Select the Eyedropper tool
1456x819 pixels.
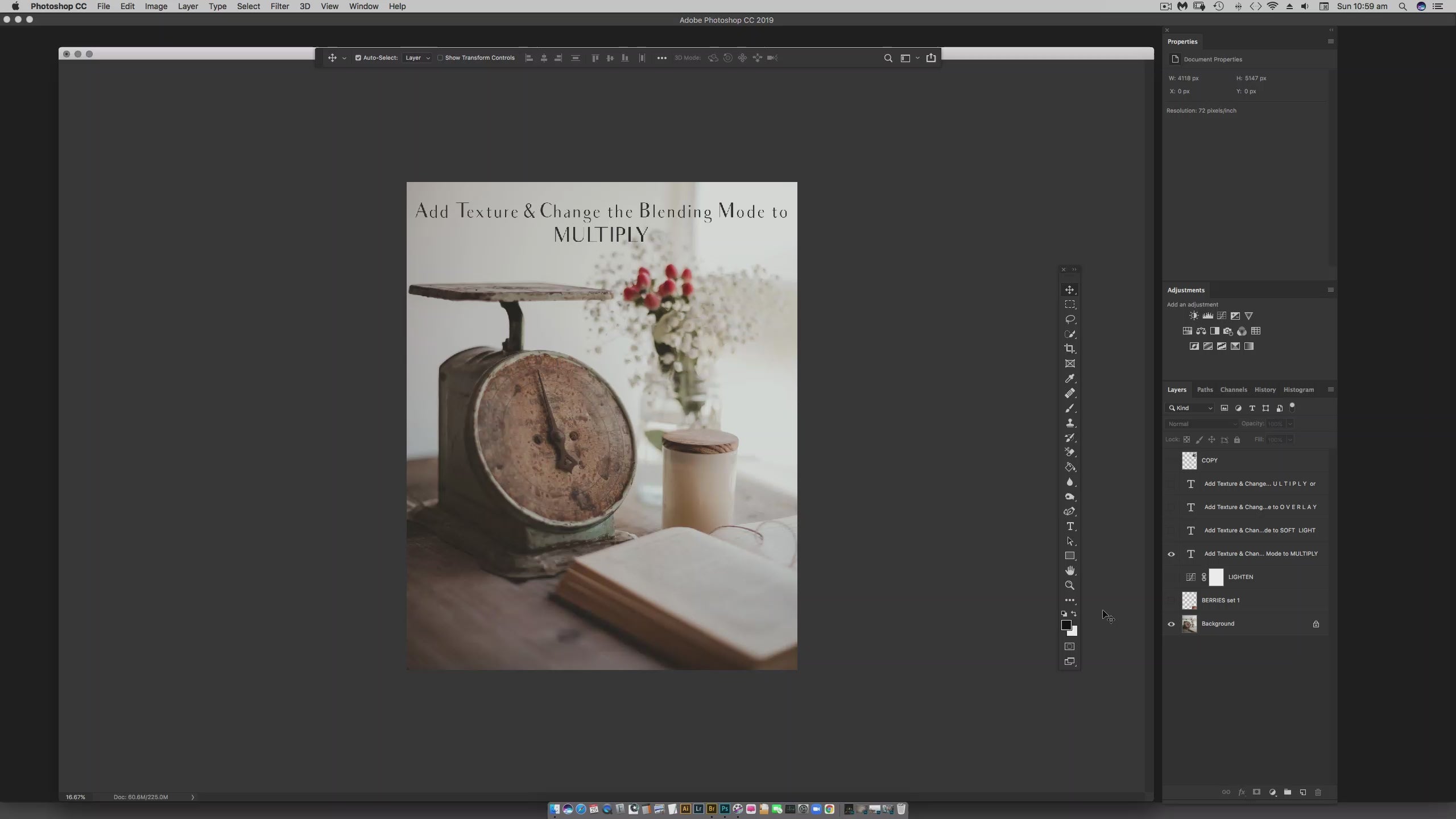[x=1069, y=379]
